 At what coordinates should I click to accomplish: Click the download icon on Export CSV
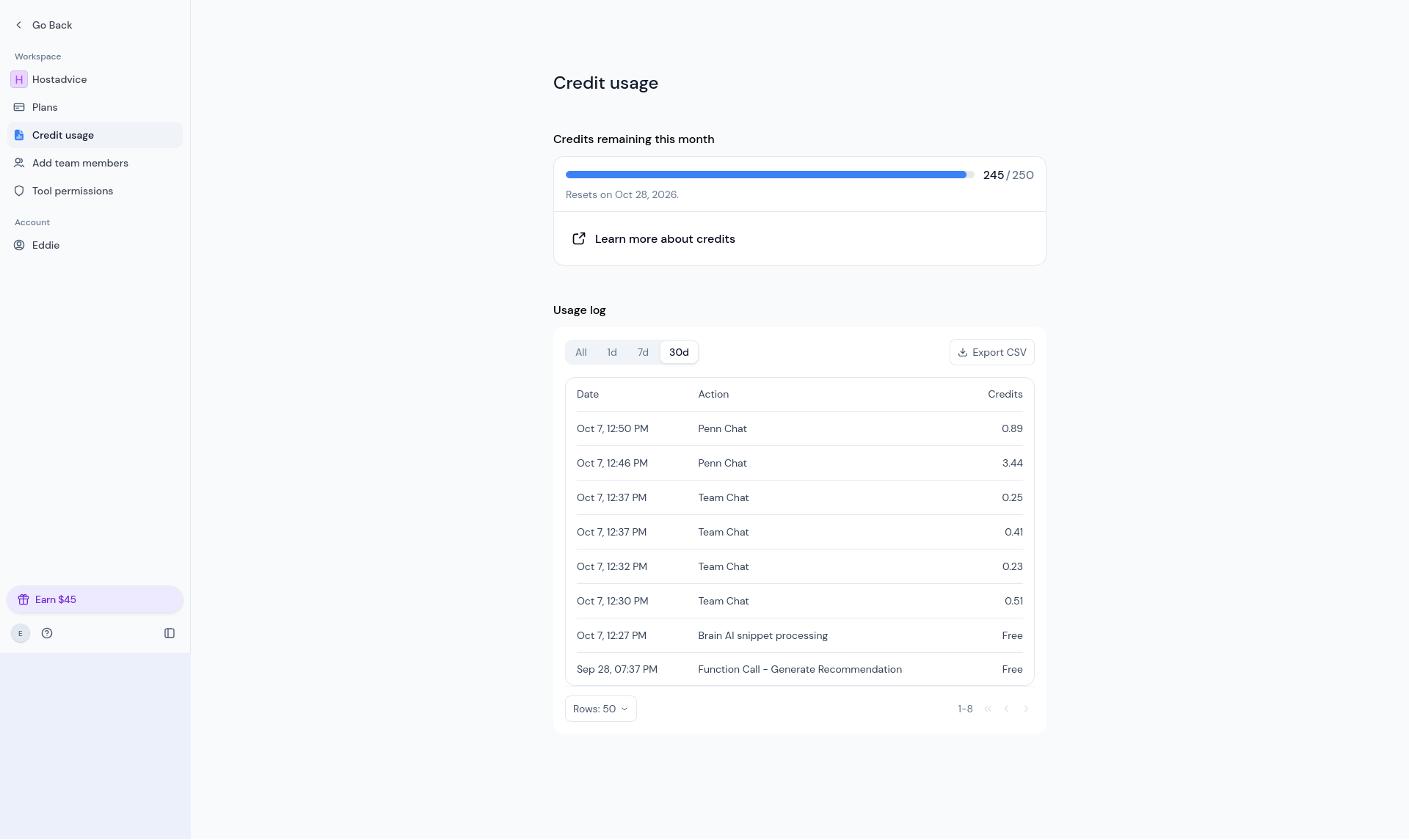pyautogui.click(x=963, y=352)
